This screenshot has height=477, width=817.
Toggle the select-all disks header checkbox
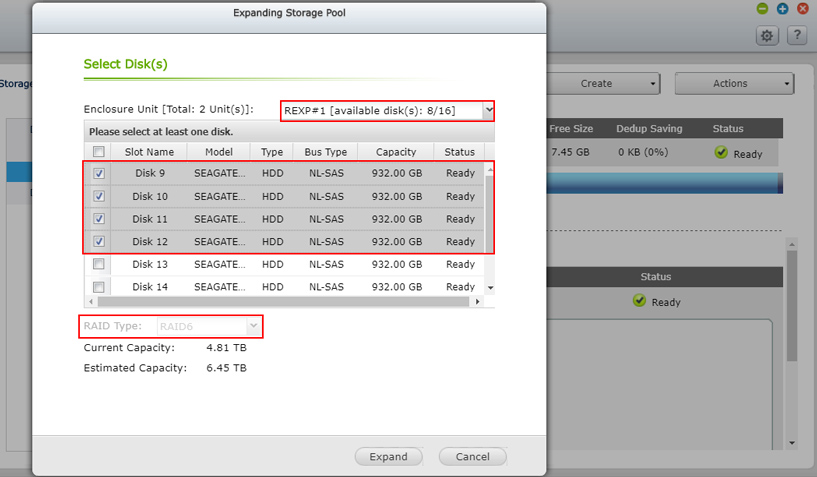[x=98, y=152]
